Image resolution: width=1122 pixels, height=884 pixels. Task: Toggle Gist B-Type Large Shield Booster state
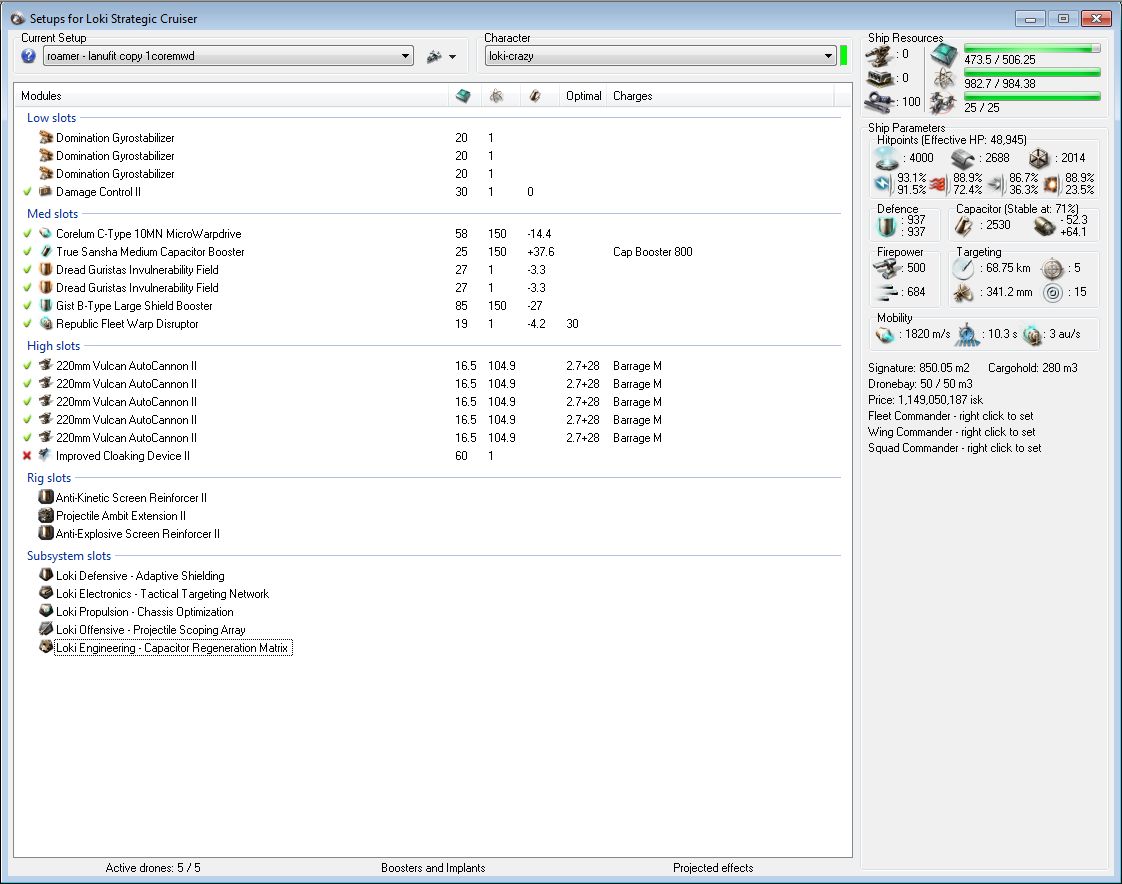[27, 306]
